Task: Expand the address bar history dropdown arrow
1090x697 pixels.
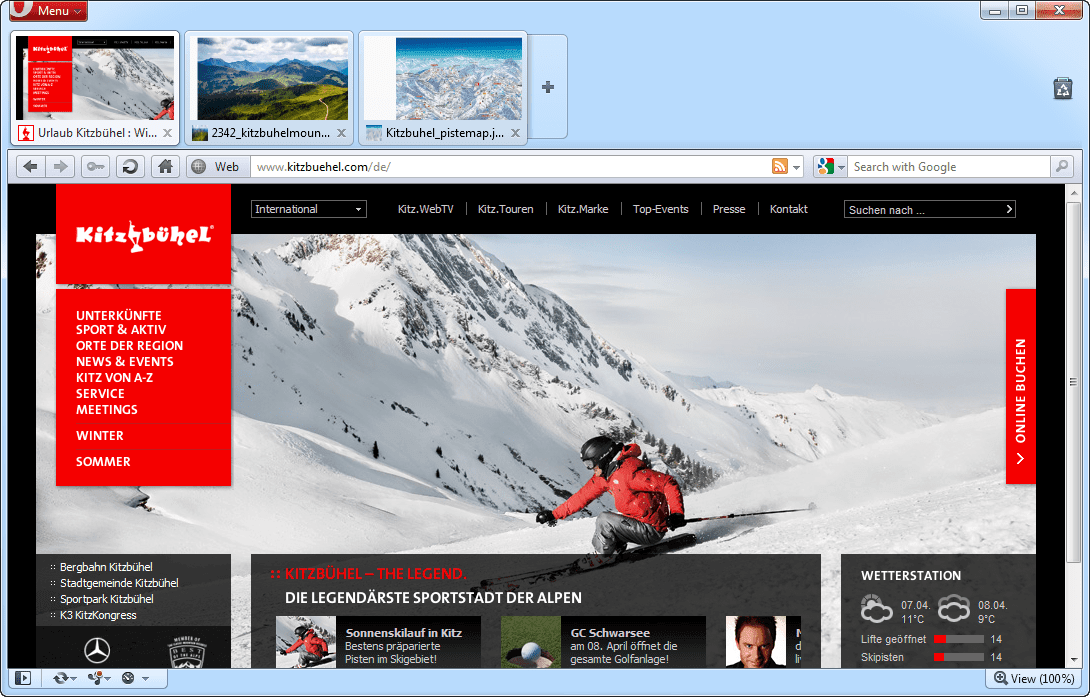Action: (x=797, y=167)
